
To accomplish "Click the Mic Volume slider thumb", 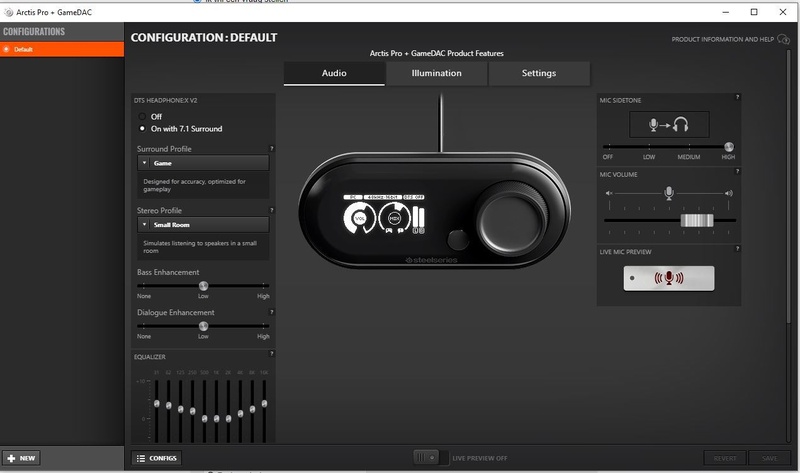I will coord(697,220).
